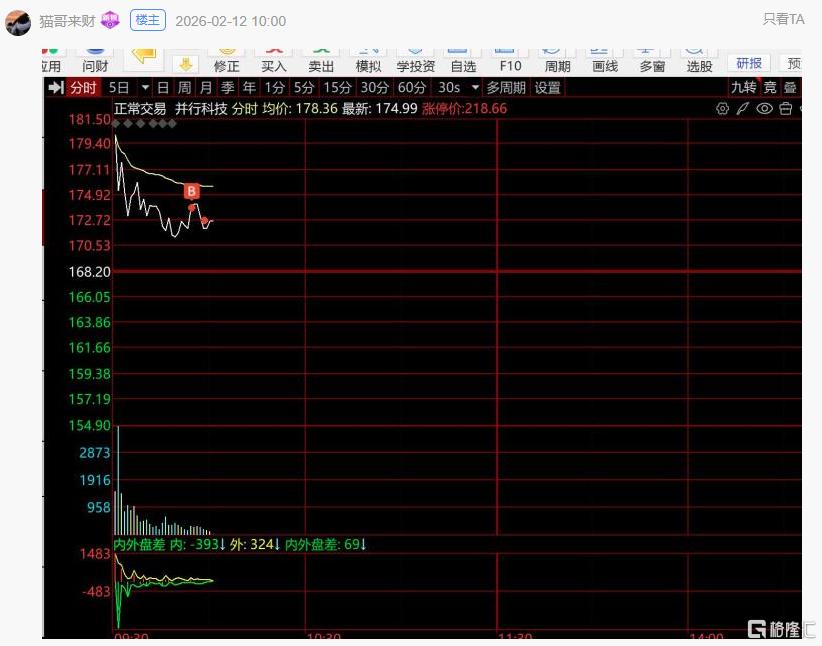Image resolution: width=822 pixels, height=646 pixels.
Task: Click the 应用 toolbar item
Action: (51, 60)
